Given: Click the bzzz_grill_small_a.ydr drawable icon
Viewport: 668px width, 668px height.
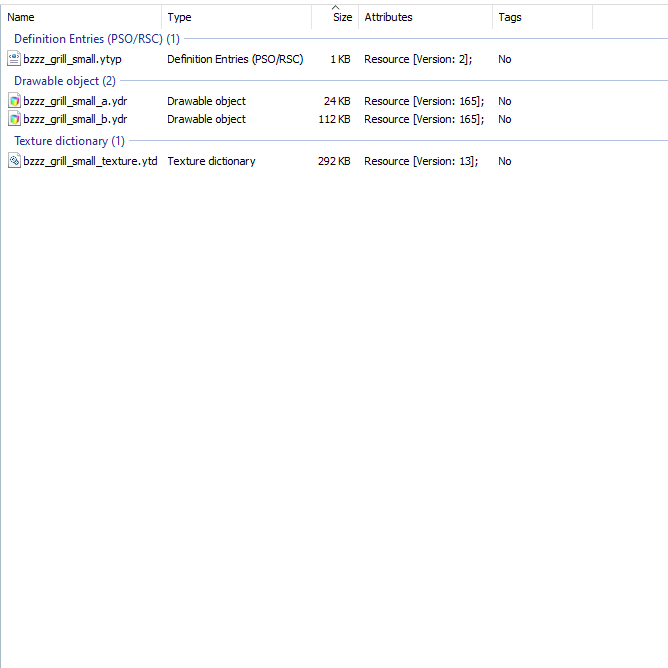Looking at the screenshot, I should pyautogui.click(x=14, y=101).
